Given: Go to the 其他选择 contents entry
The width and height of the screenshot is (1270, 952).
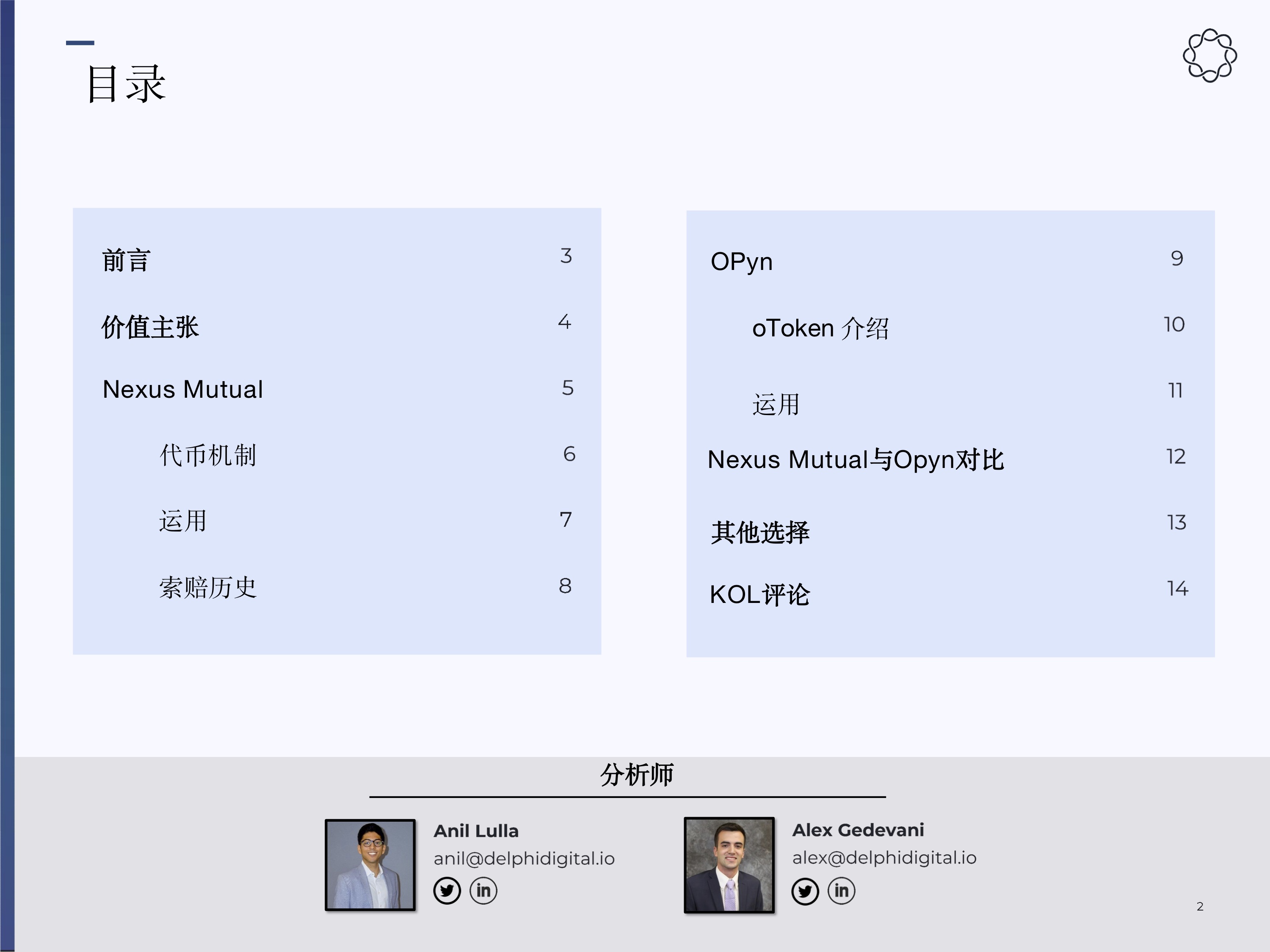Looking at the screenshot, I should (760, 533).
